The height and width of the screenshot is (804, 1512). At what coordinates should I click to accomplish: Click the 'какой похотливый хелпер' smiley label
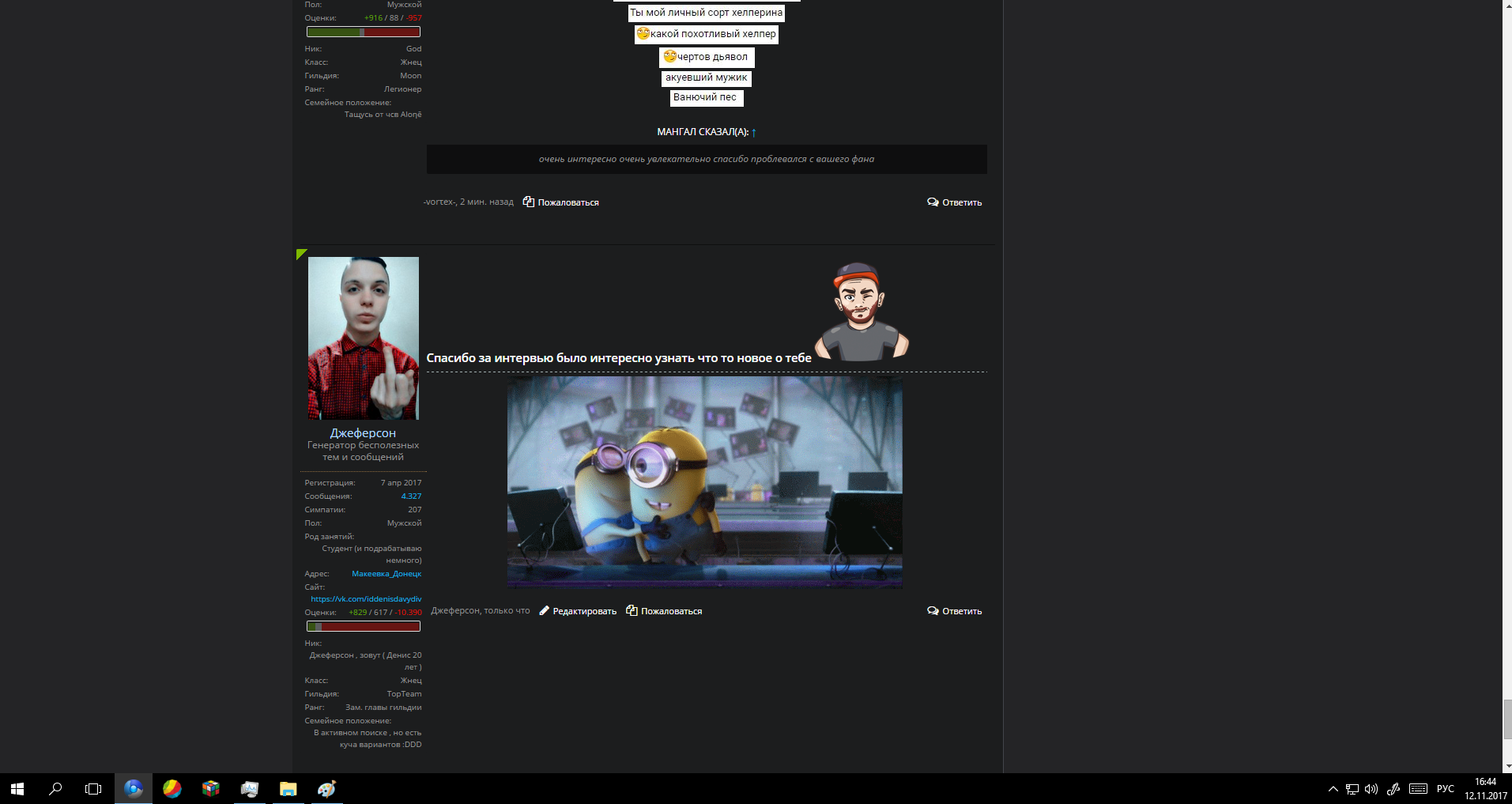click(707, 34)
